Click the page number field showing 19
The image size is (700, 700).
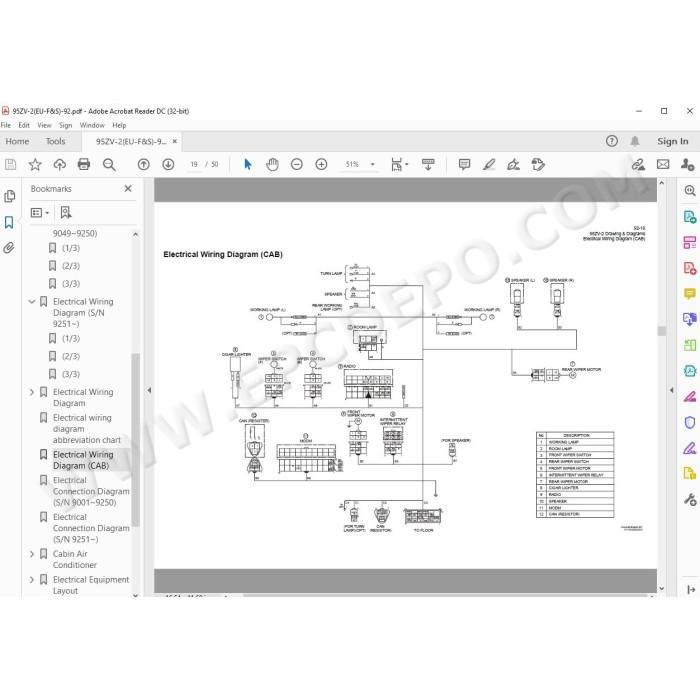tap(194, 165)
